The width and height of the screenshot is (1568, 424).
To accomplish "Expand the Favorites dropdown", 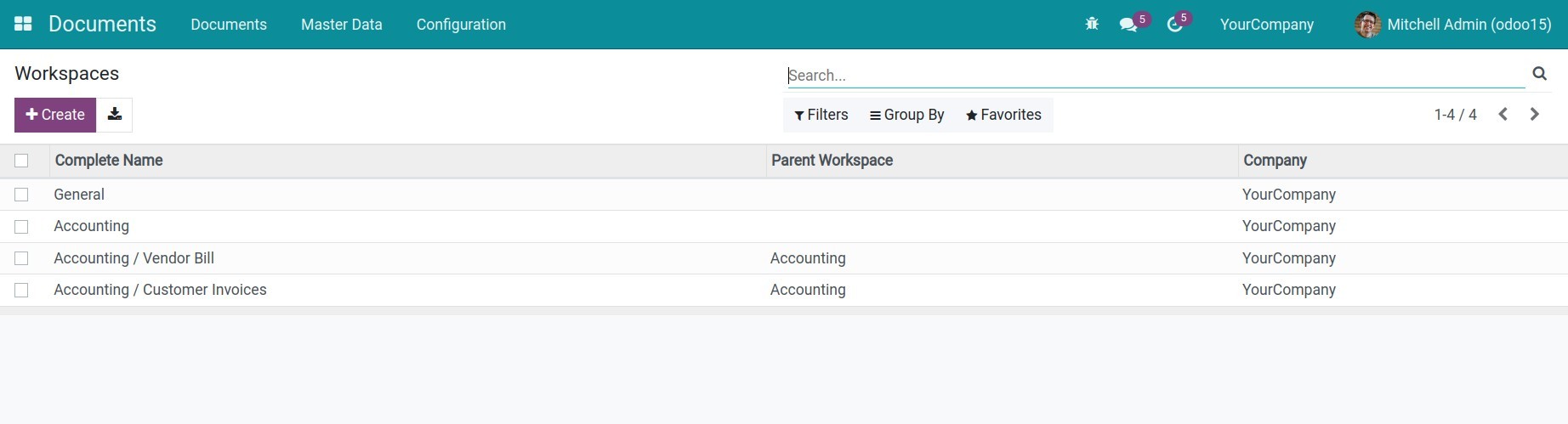I will coord(1003,115).
